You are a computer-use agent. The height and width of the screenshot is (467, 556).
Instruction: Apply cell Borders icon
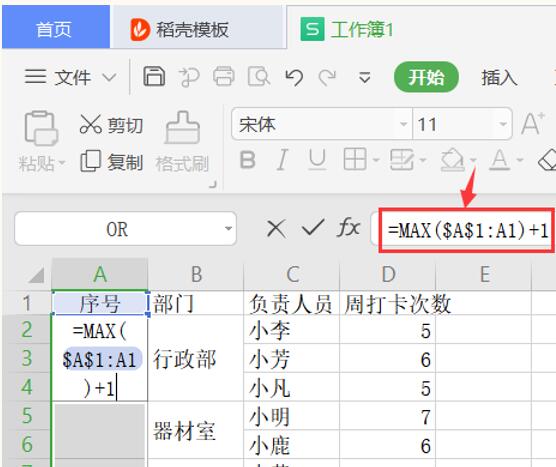click(x=355, y=159)
